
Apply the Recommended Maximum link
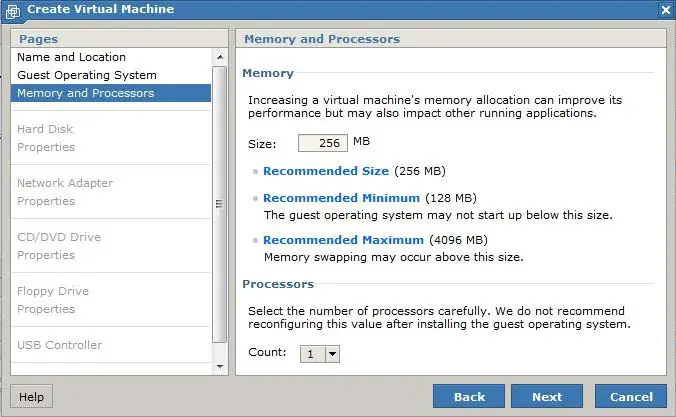343,240
